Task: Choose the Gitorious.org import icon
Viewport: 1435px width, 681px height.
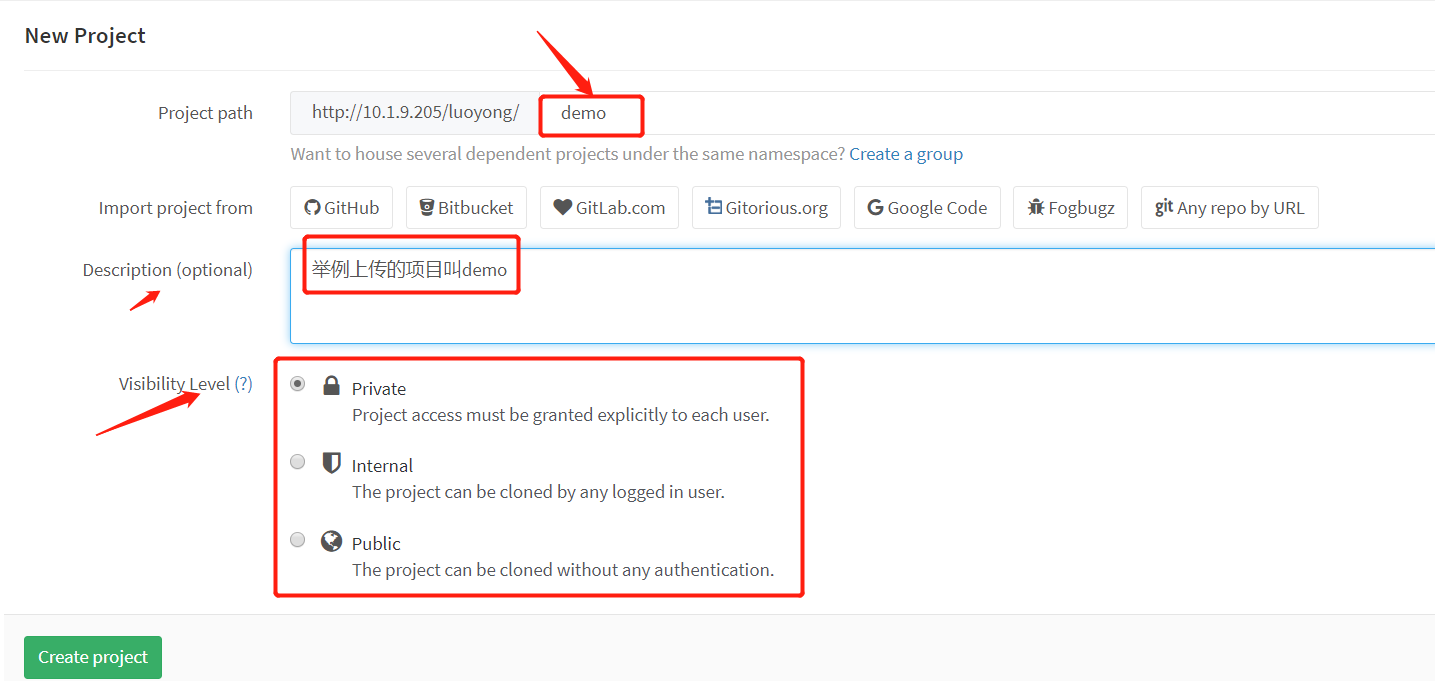Action: [712, 207]
